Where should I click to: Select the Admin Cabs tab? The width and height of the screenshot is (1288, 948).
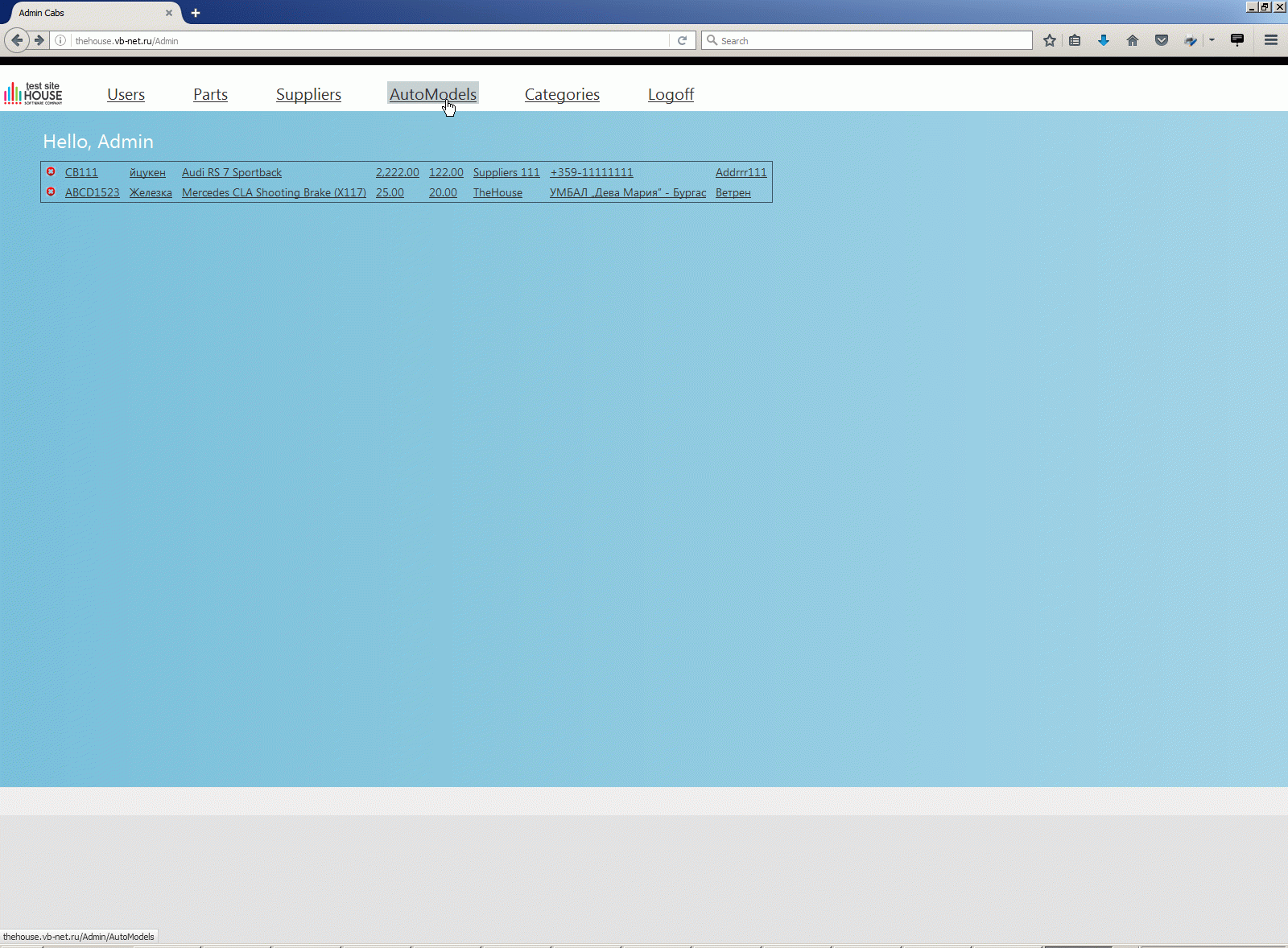click(x=89, y=13)
